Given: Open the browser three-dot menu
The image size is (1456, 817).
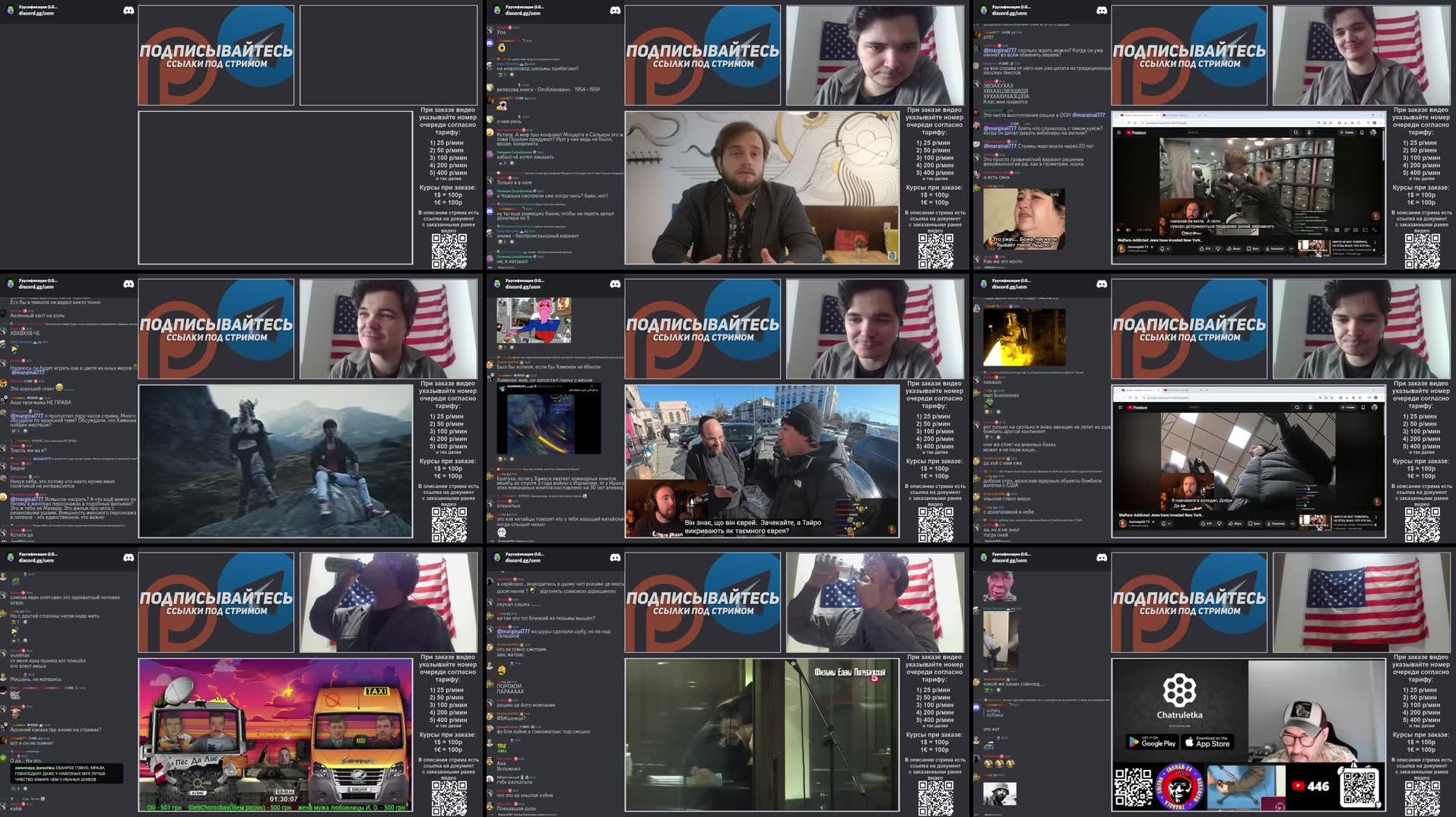Looking at the screenshot, I should tap(1381, 122).
